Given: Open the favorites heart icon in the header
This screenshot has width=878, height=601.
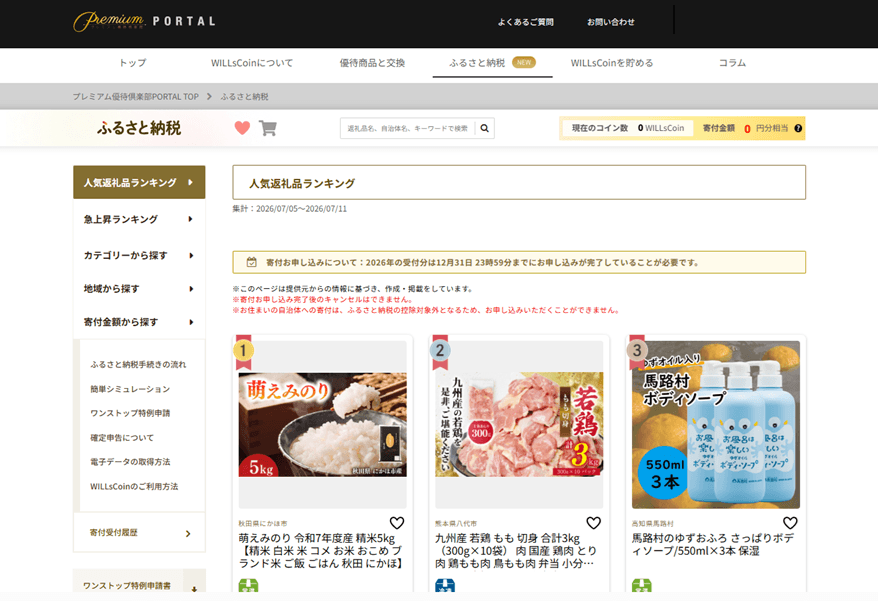Looking at the screenshot, I should coord(242,128).
